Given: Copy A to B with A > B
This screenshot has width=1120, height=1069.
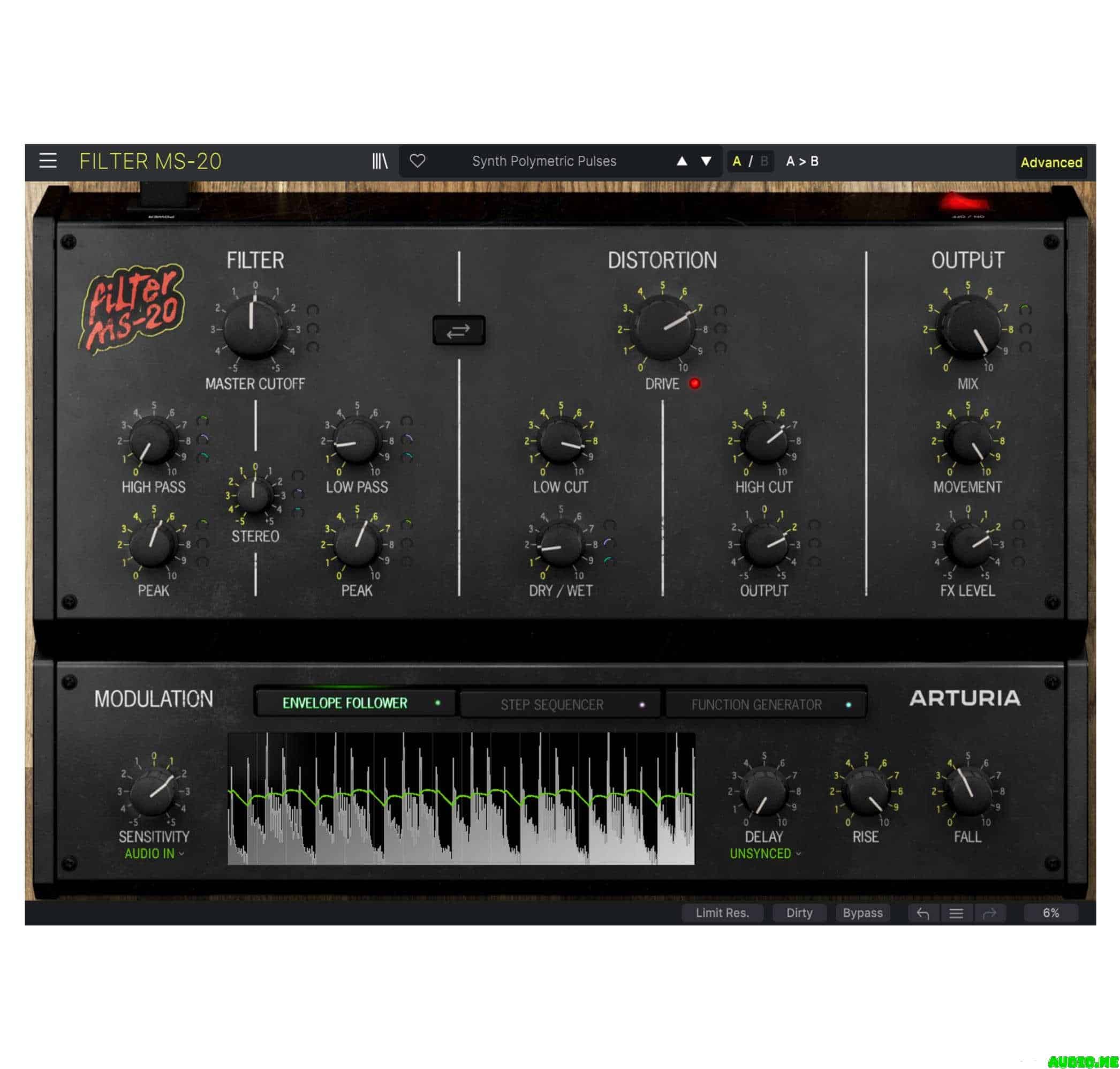Looking at the screenshot, I should pyautogui.click(x=802, y=161).
